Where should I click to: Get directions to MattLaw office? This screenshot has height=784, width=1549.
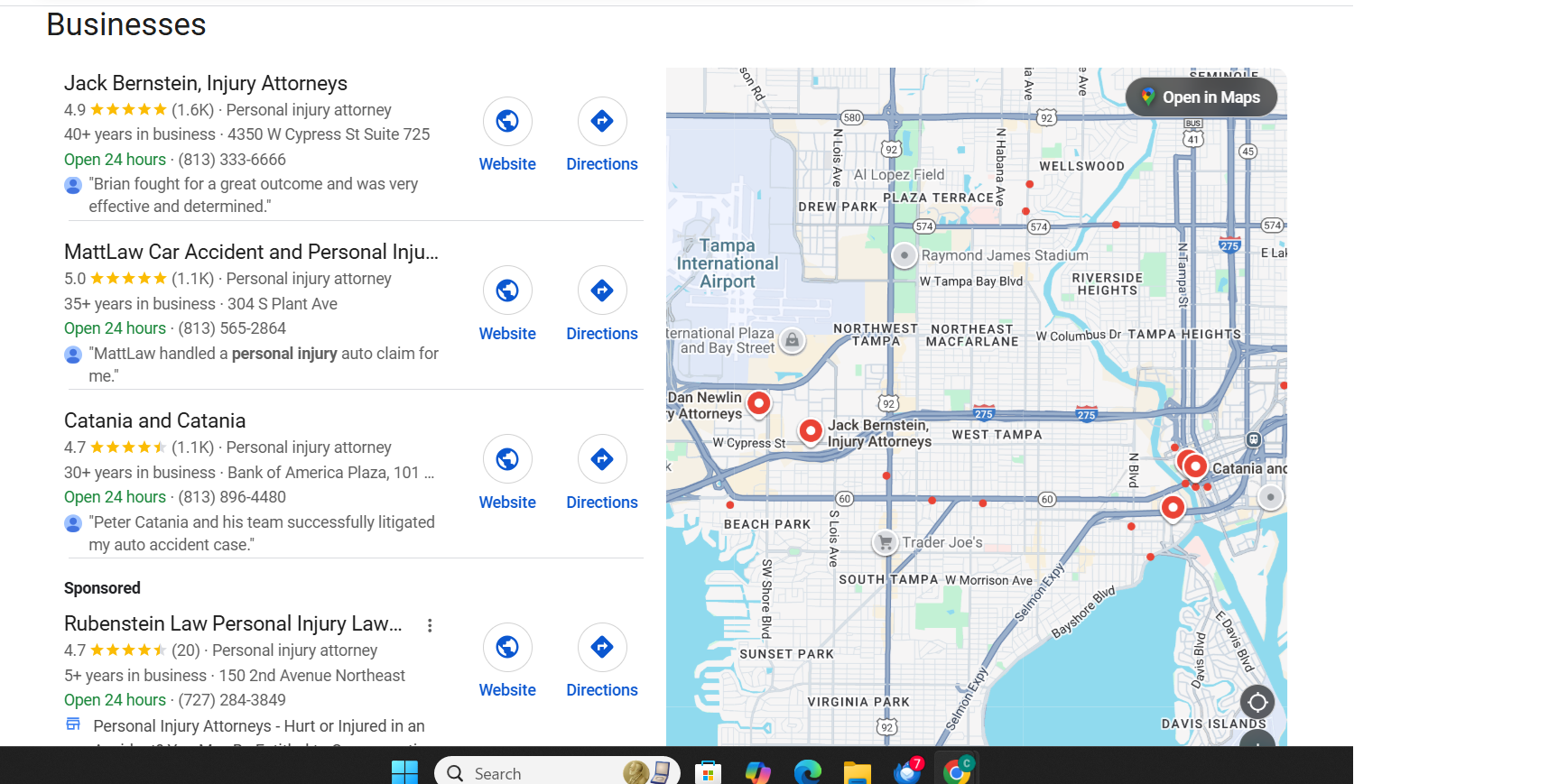[602, 291]
